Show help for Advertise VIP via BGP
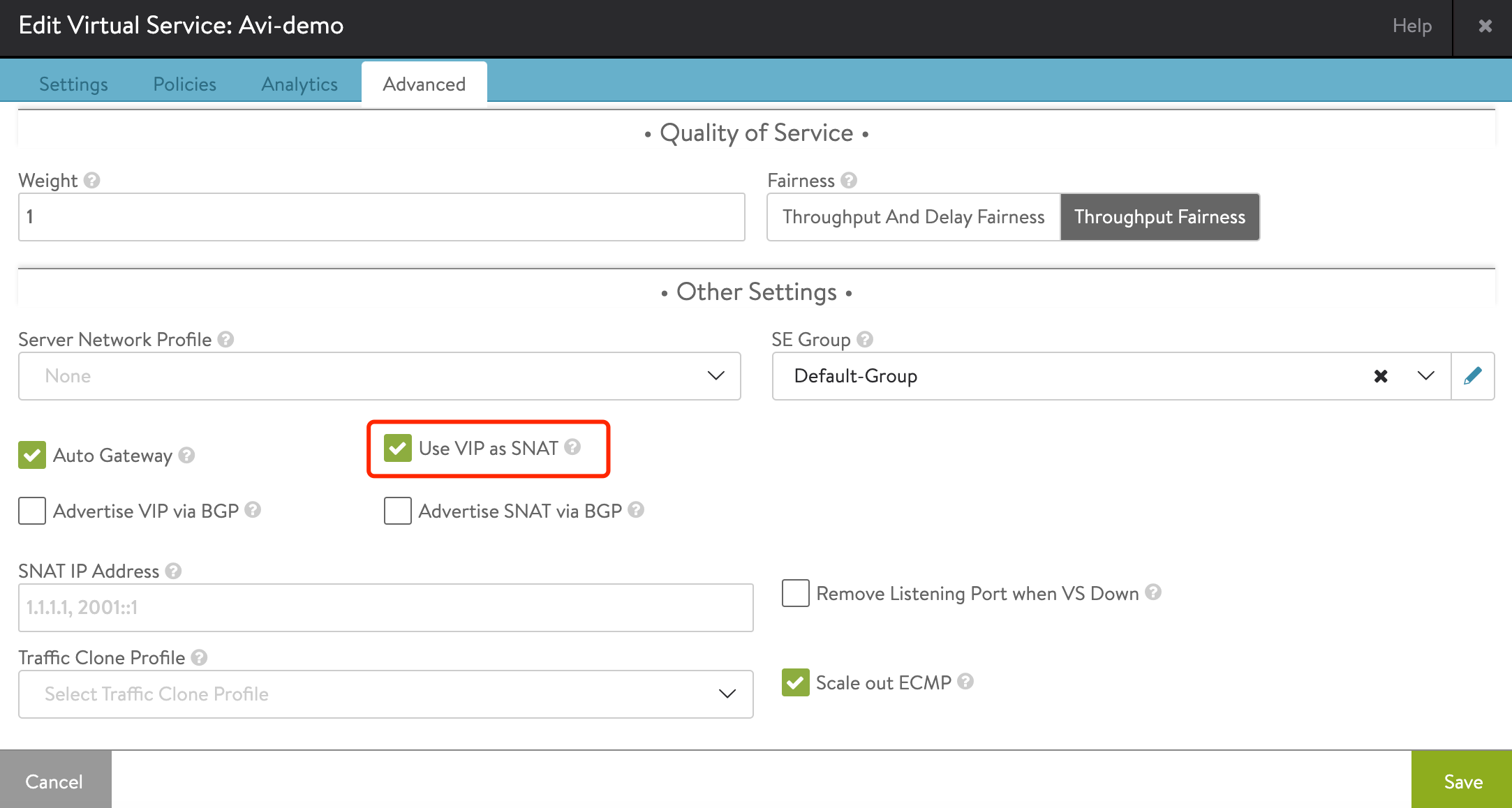Viewport: 1512px width, 808px height. 253,510
